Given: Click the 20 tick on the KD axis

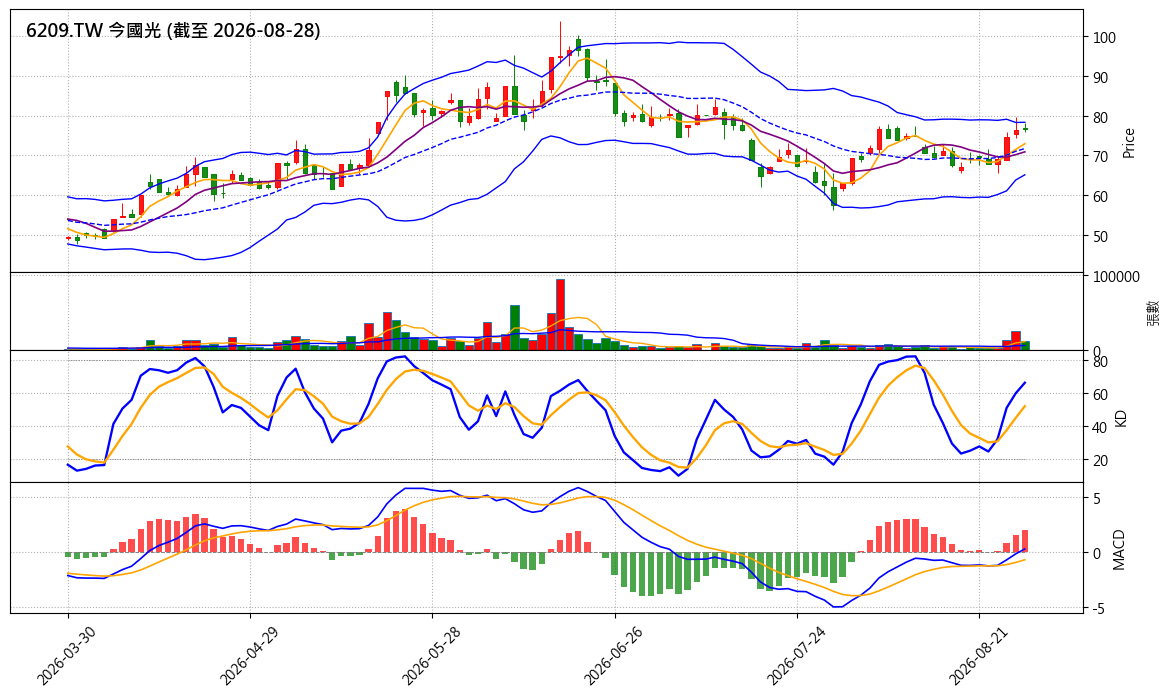Looking at the screenshot, I should (x=1100, y=461).
